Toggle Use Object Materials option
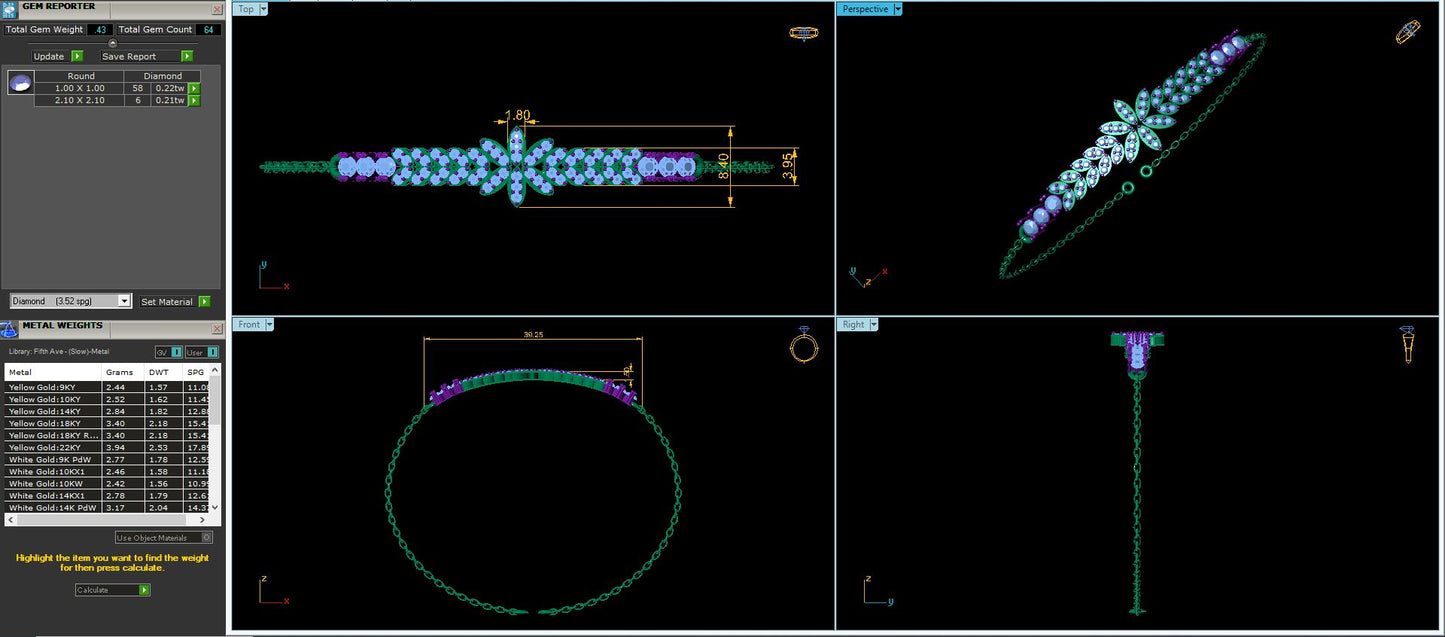Viewport: 1445px width, 637px height. tap(164, 538)
